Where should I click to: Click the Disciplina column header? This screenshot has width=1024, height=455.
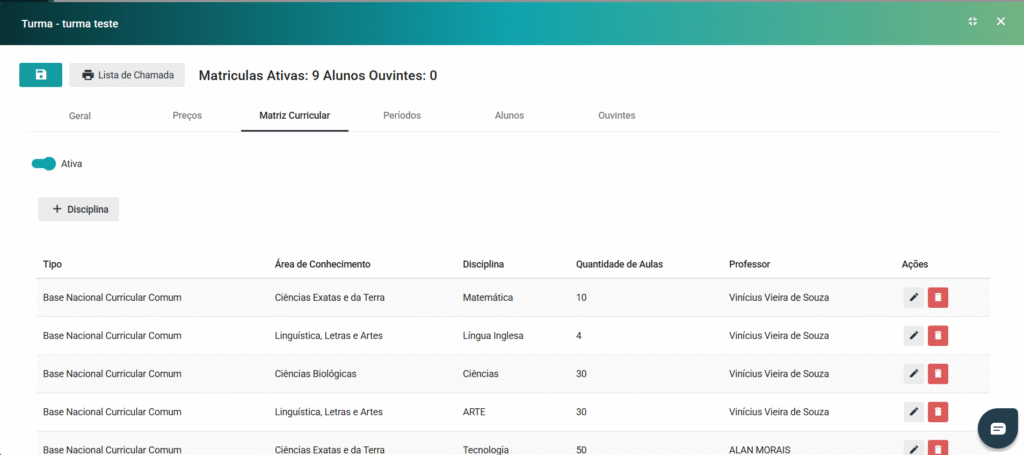tap(483, 264)
